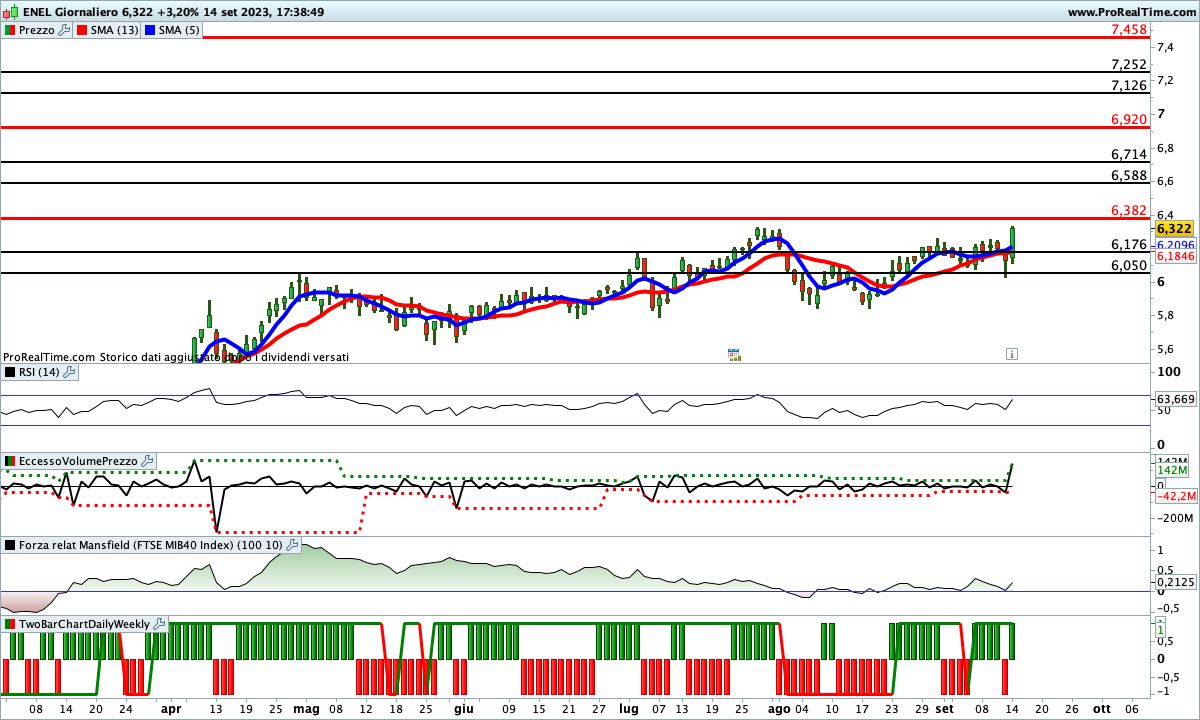1200x720 pixels.
Task: Open TwoBarChartDailyWeekly settings wrench
Action: (x=160, y=624)
